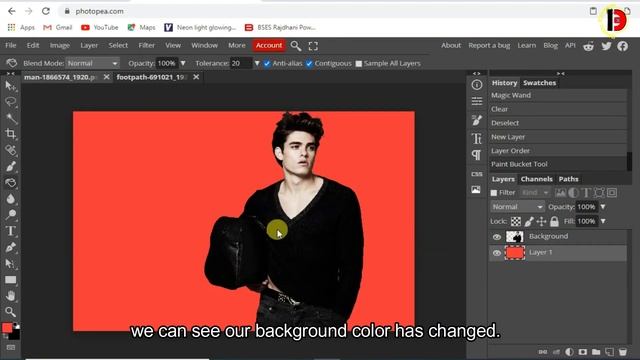This screenshot has height=360, width=640.
Task: Create new folder in Layers panel
Action: click(x=596, y=352)
